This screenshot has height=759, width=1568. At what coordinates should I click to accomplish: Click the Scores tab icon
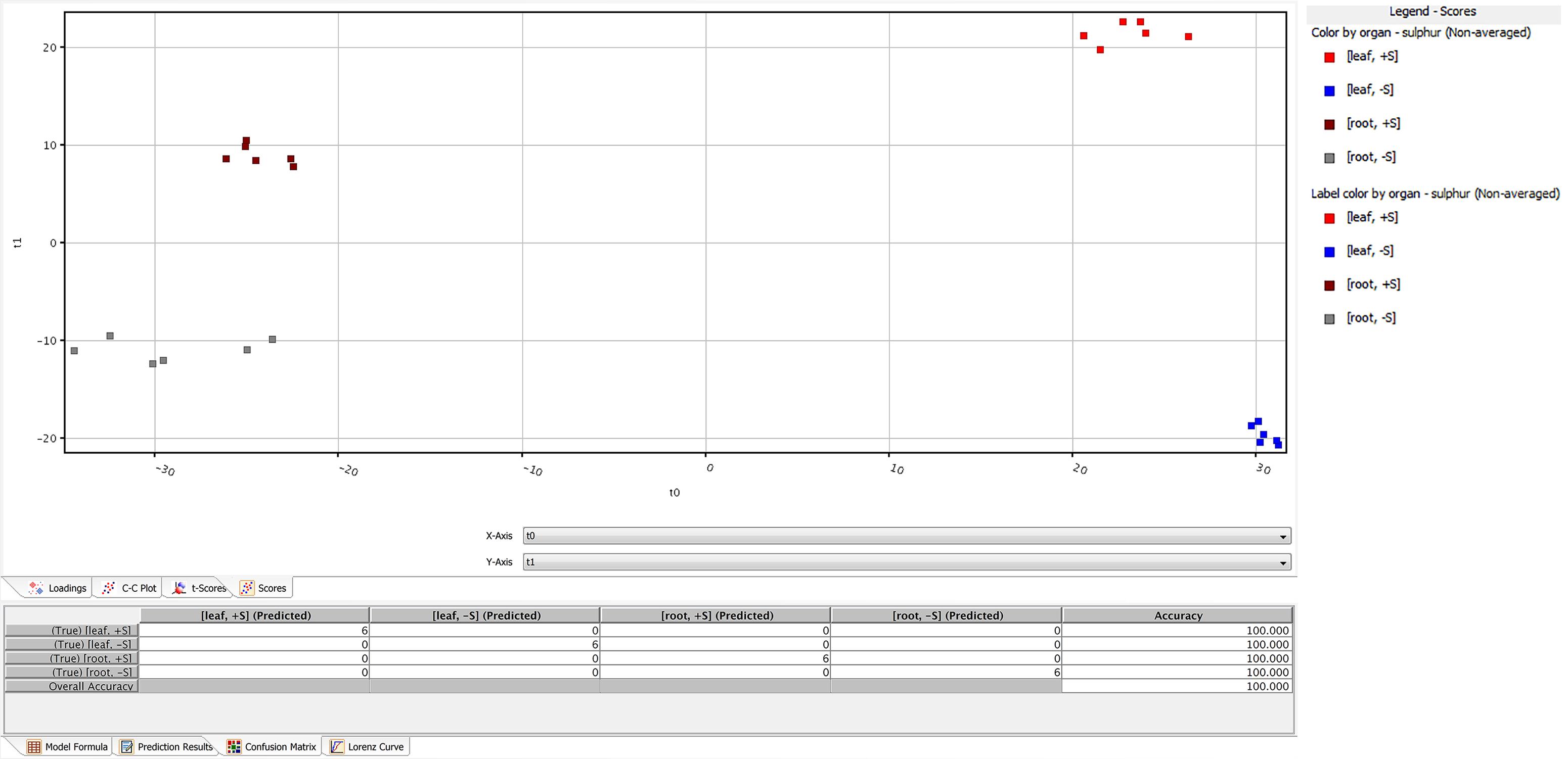point(247,588)
